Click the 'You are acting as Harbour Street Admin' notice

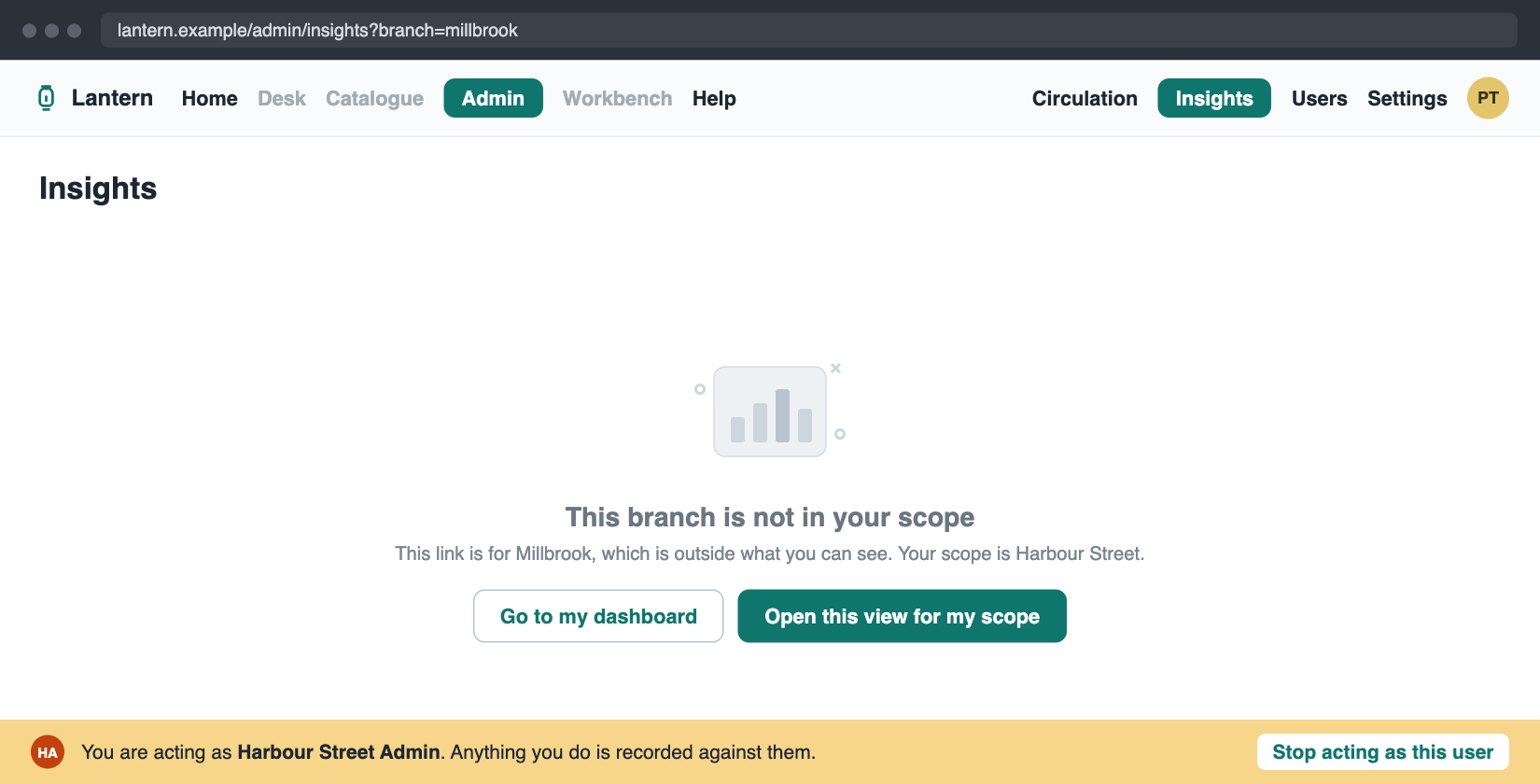tap(448, 752)
